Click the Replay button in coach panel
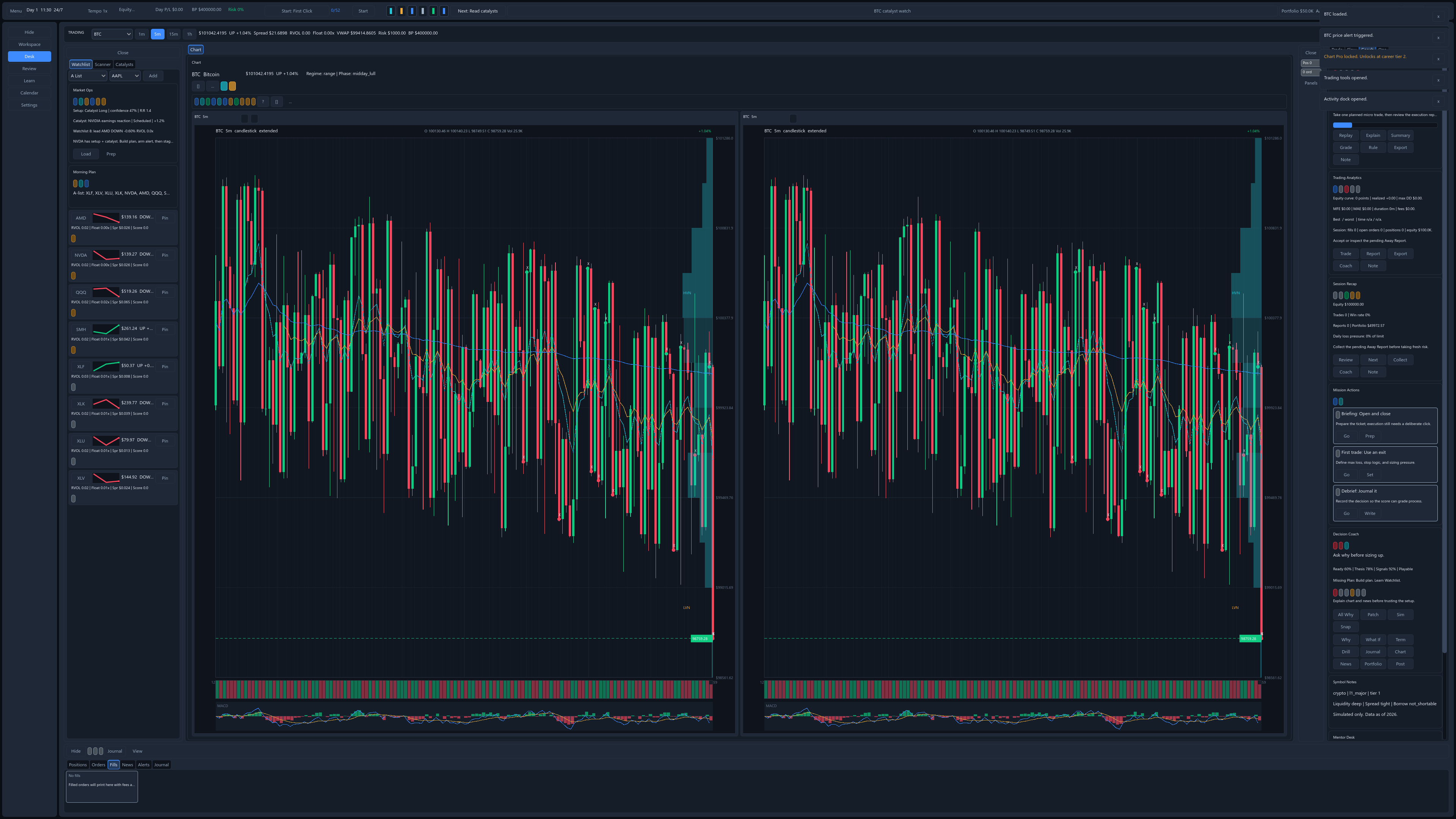Screen dimensions: 1456x819 tap(1346, 135)
